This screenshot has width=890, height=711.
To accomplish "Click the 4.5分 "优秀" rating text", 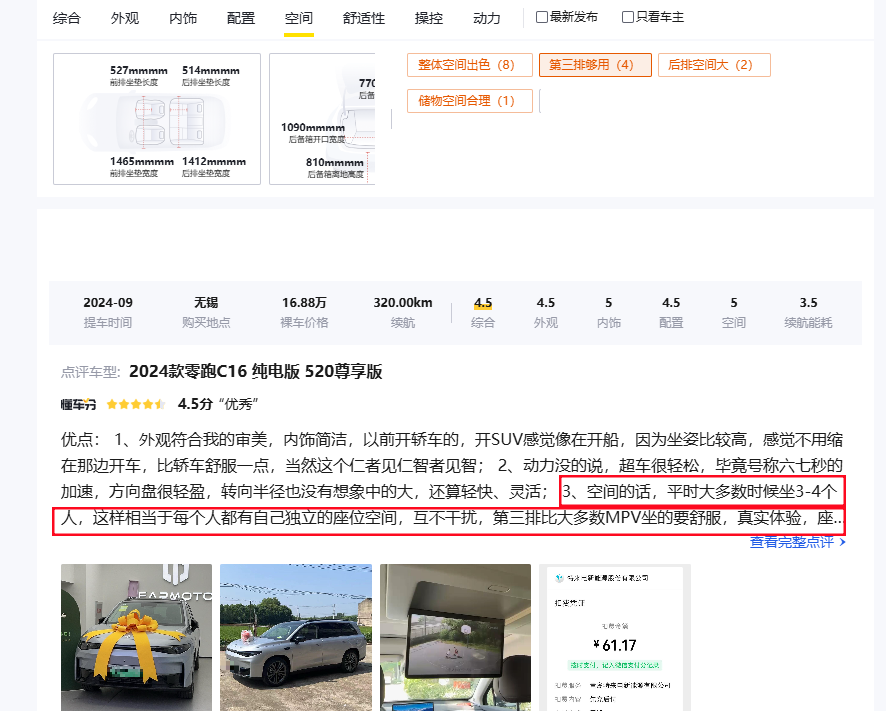I will 219,404.
